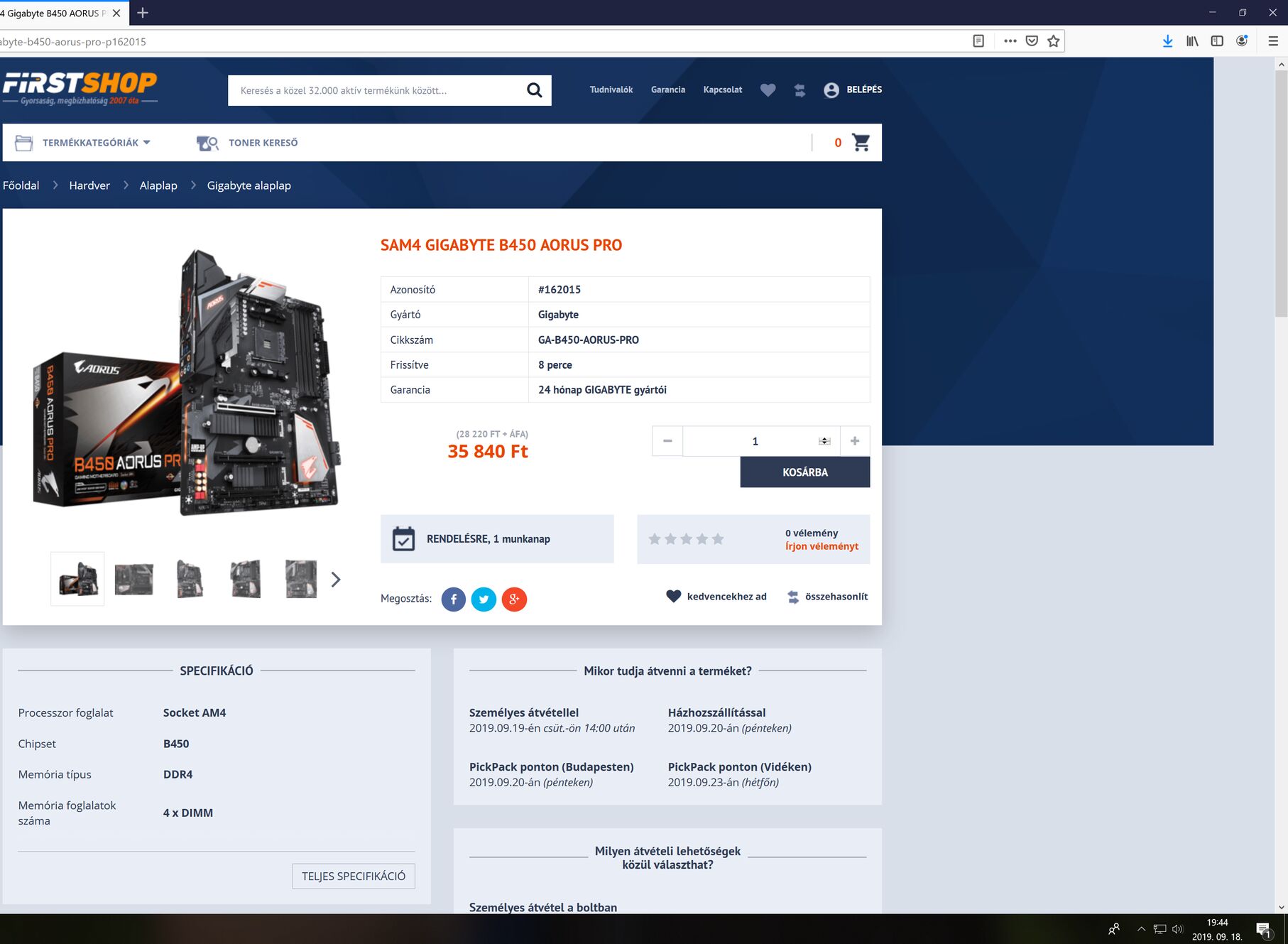1288x944 pixels.
Task: Show next product thumbnails arrow
Action: pyautogui.click(x=336, y=580)
